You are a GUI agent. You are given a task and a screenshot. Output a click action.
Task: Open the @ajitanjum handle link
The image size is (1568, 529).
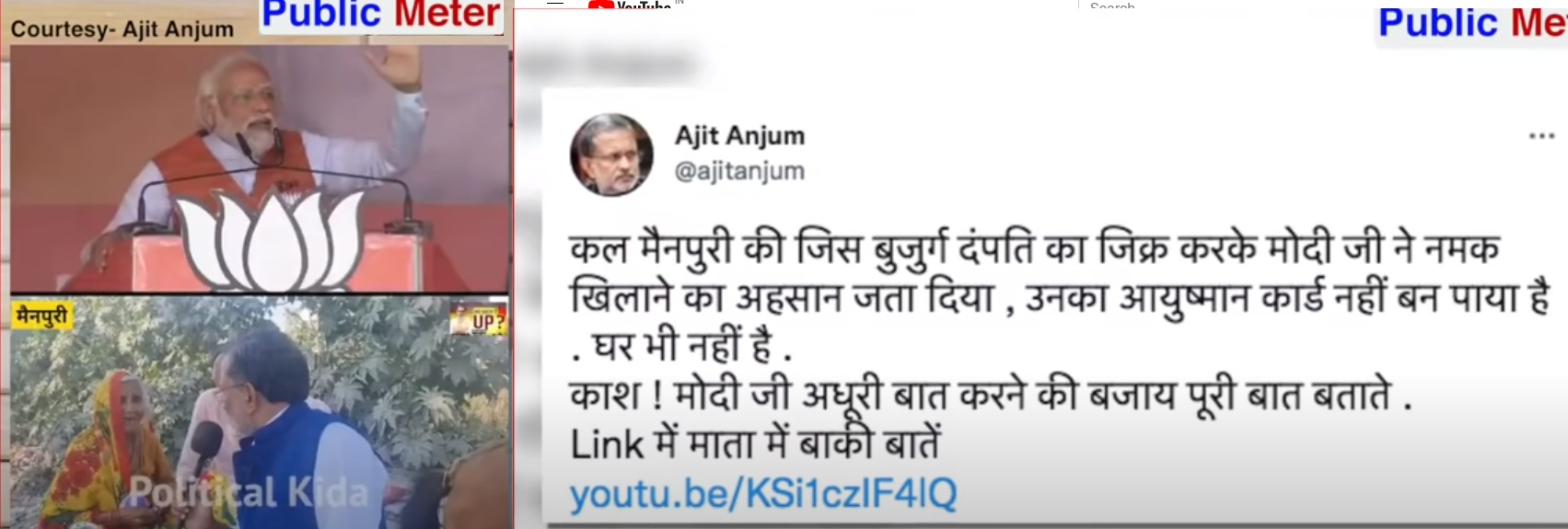pos(739,171)
